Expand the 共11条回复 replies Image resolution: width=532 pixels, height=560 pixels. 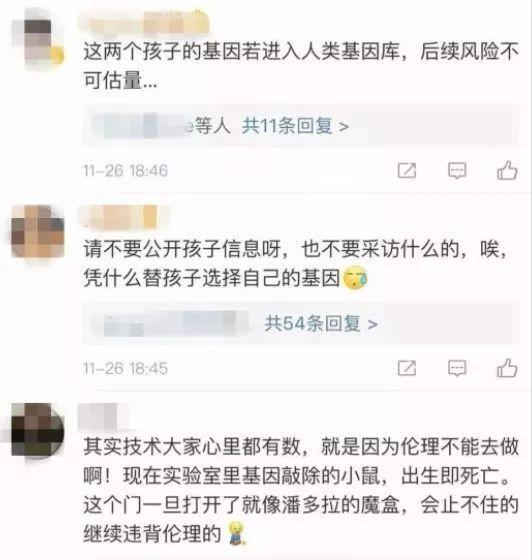(x=295, y=126)
